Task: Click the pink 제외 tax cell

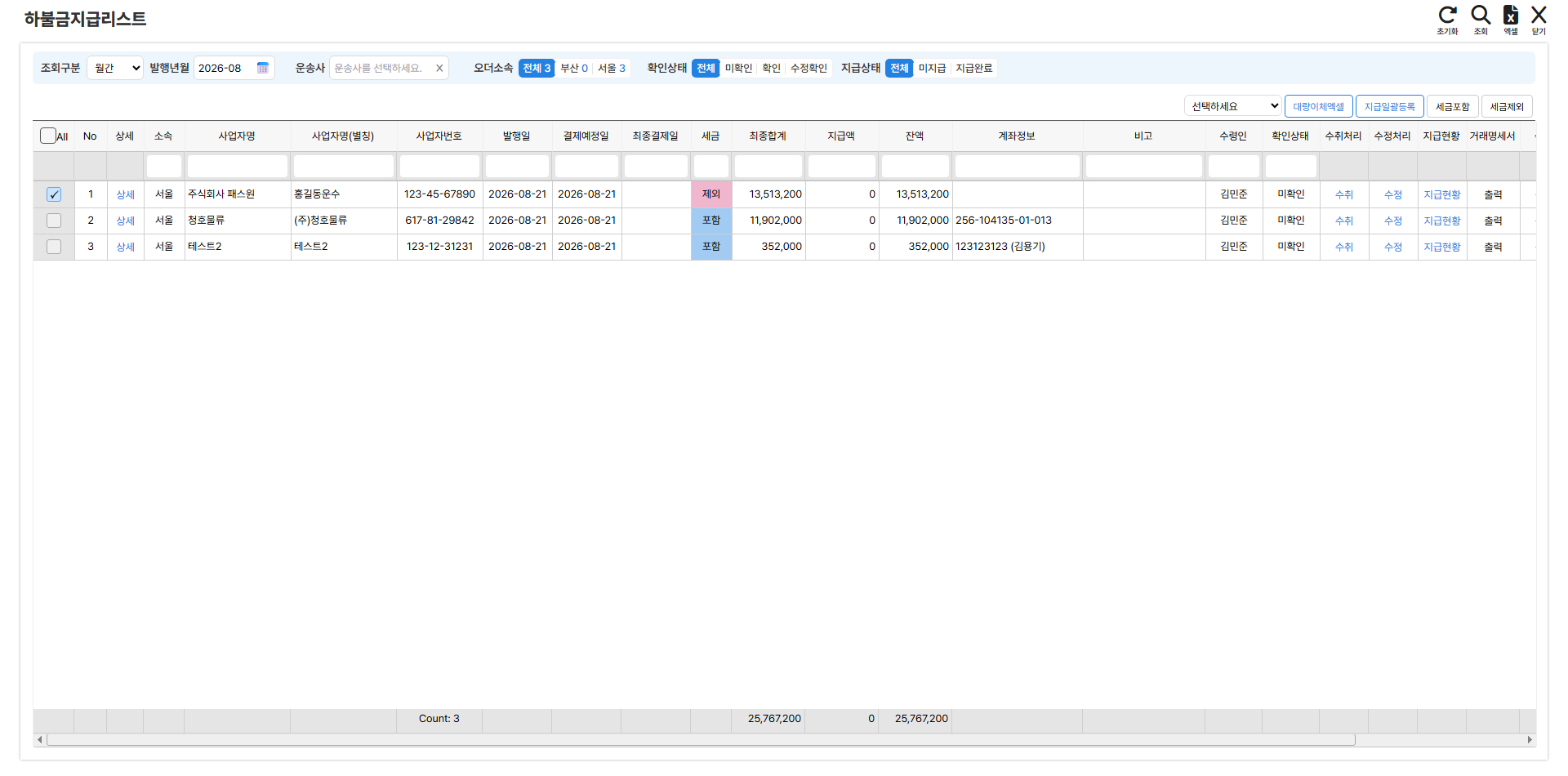Action: point(711,194)
